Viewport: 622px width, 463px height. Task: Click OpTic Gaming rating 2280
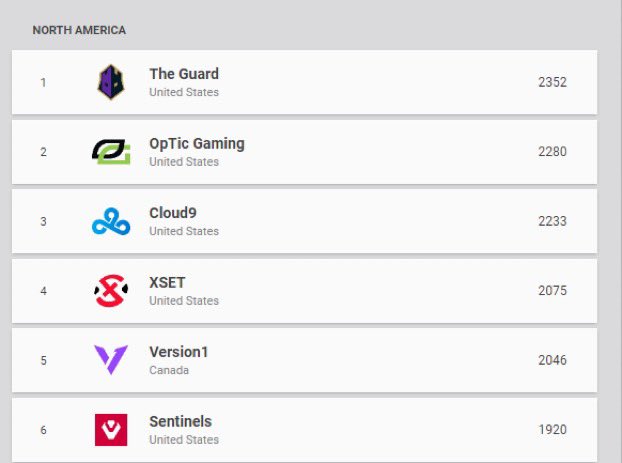[552, 152]
